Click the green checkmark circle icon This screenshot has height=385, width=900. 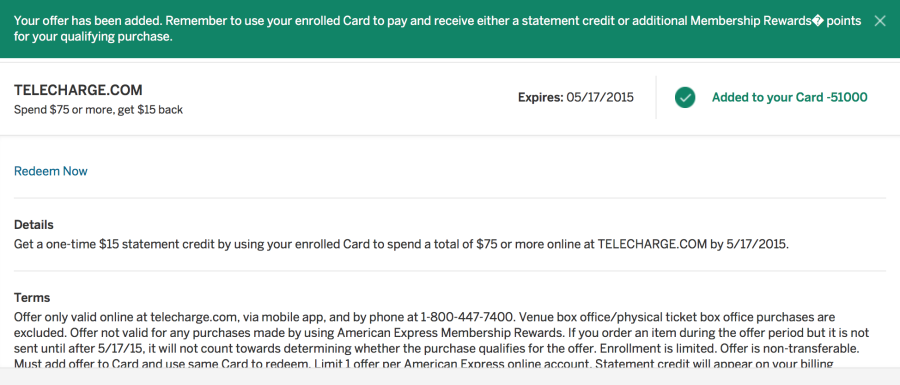(685, 98)
